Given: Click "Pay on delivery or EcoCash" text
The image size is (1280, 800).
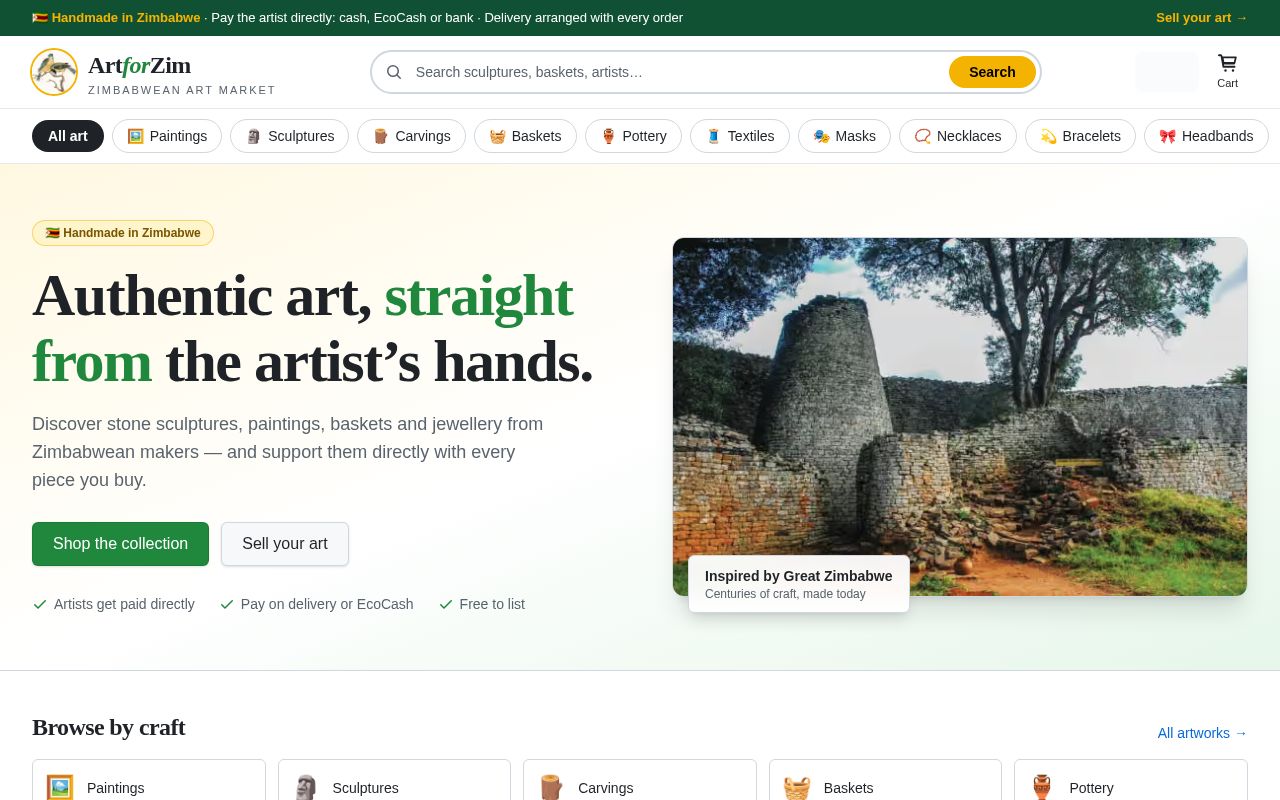Looking at the screenshot, I should (327, 604).
